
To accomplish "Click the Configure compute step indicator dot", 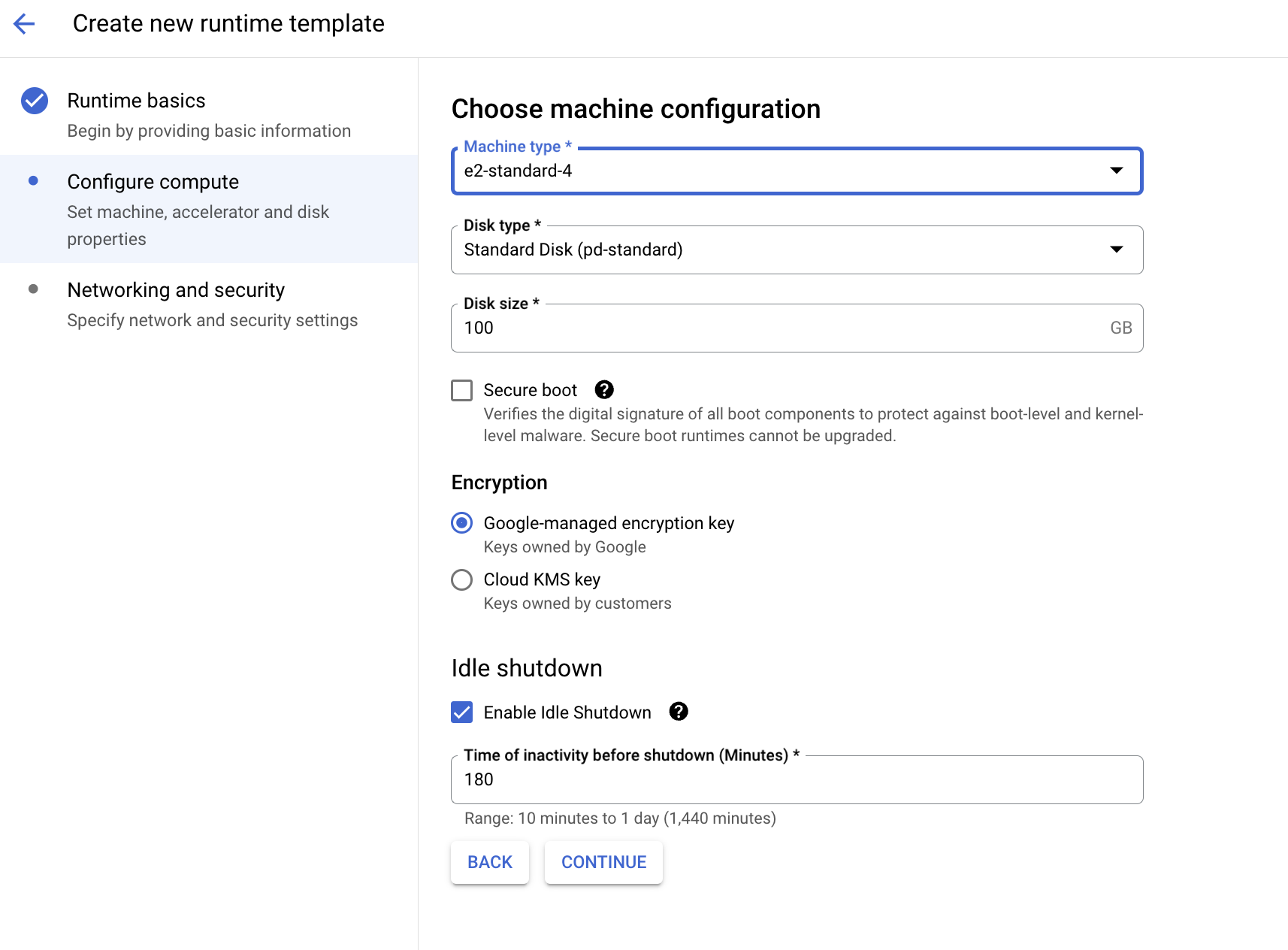I will point(34,180).
